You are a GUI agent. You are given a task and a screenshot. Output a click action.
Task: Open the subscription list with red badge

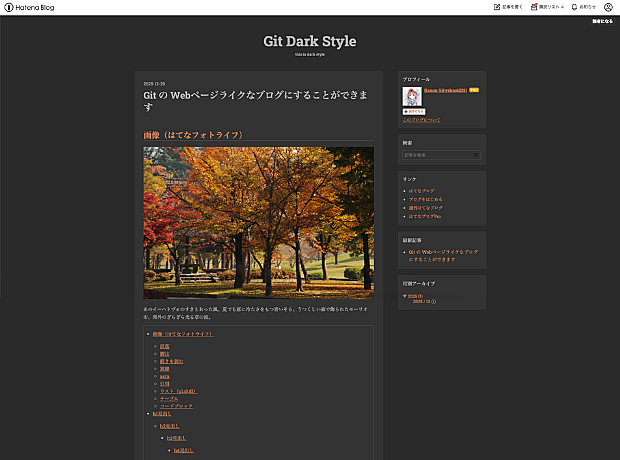[x=547, y=7]
